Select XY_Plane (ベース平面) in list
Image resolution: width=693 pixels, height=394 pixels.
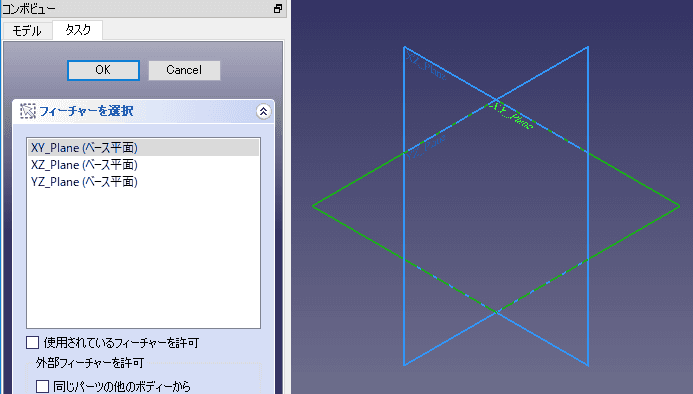point(143,148)
